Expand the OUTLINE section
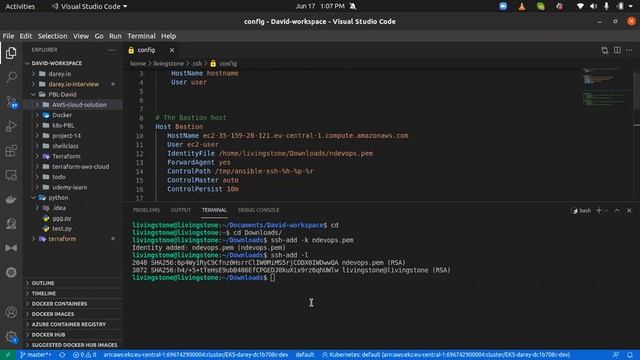This screenshot has height=360, width=640. [73, 283]
